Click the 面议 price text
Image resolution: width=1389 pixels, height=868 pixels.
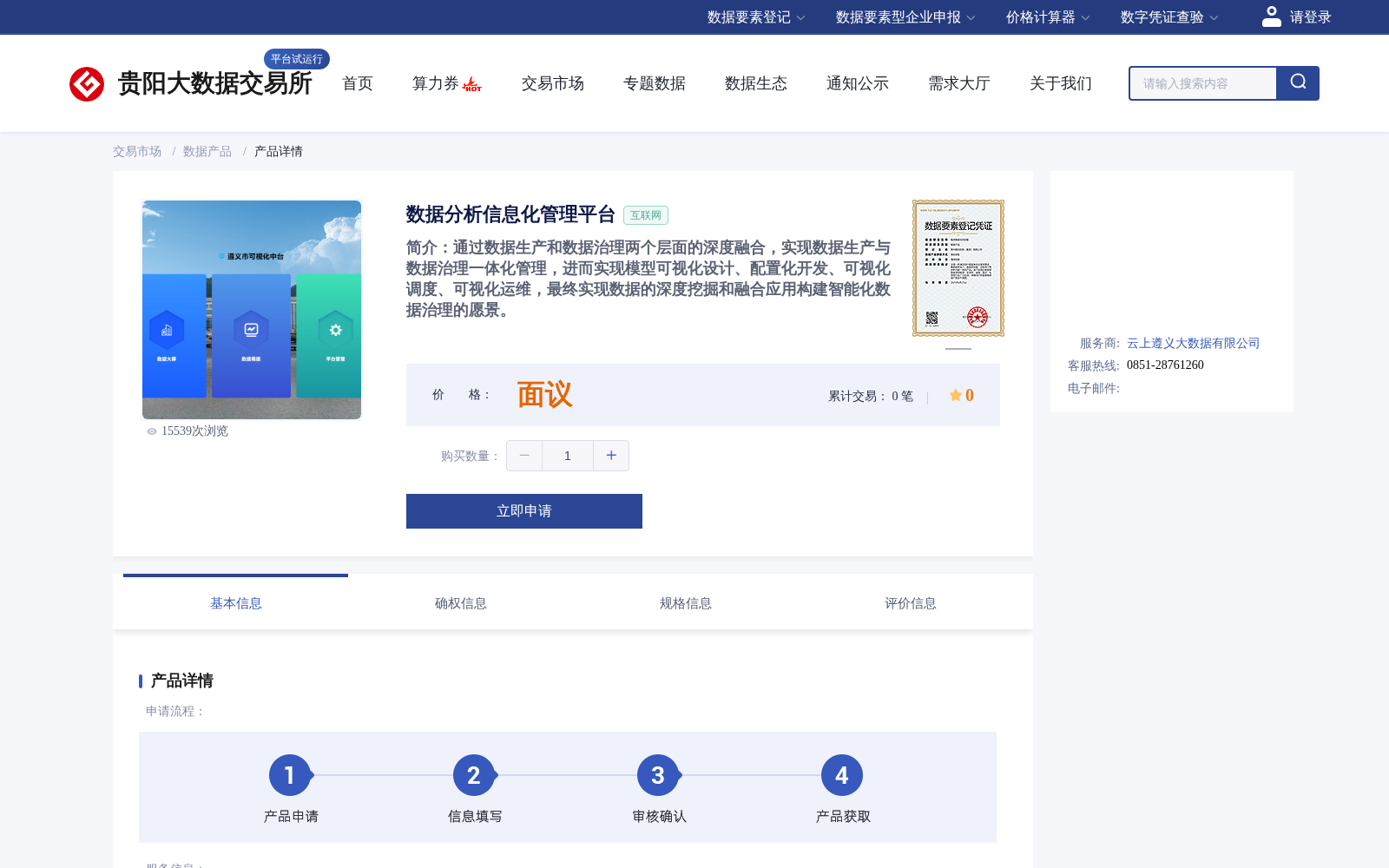click(x=544, y=395)
